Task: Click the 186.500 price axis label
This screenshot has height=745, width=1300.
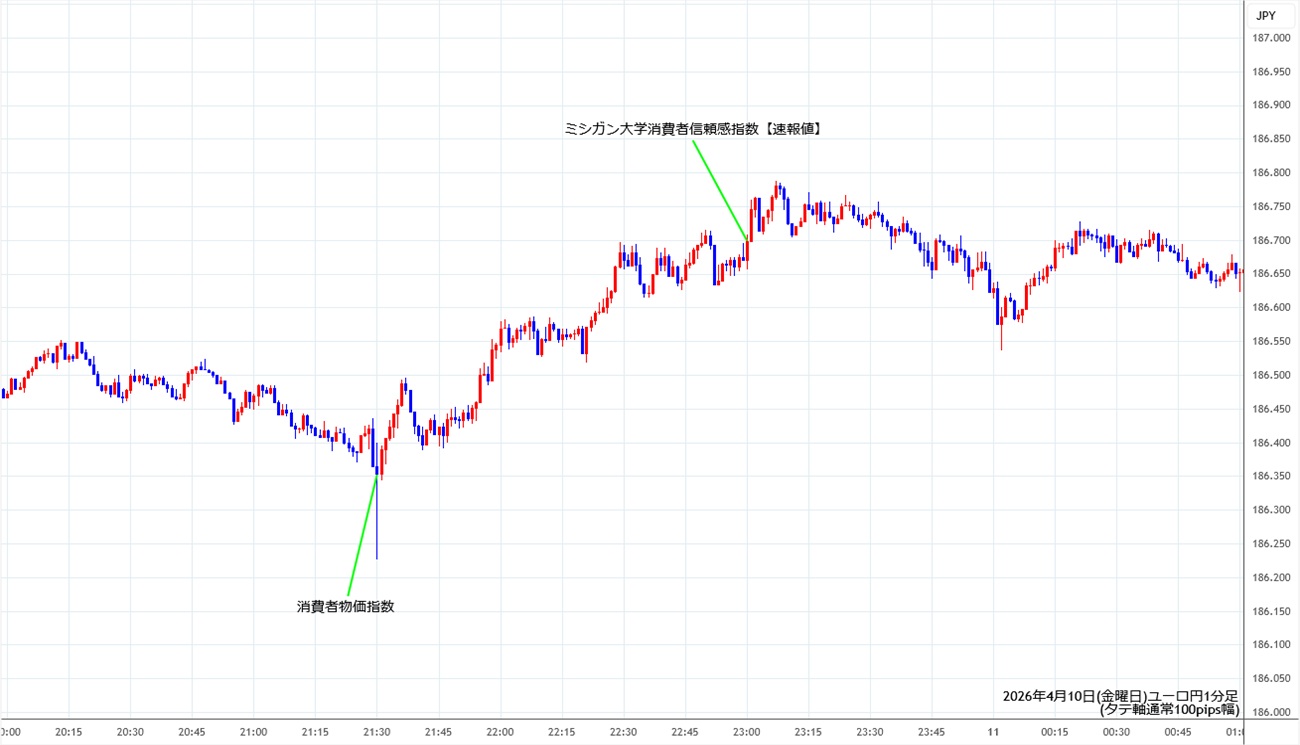Action: point(1270,375)
